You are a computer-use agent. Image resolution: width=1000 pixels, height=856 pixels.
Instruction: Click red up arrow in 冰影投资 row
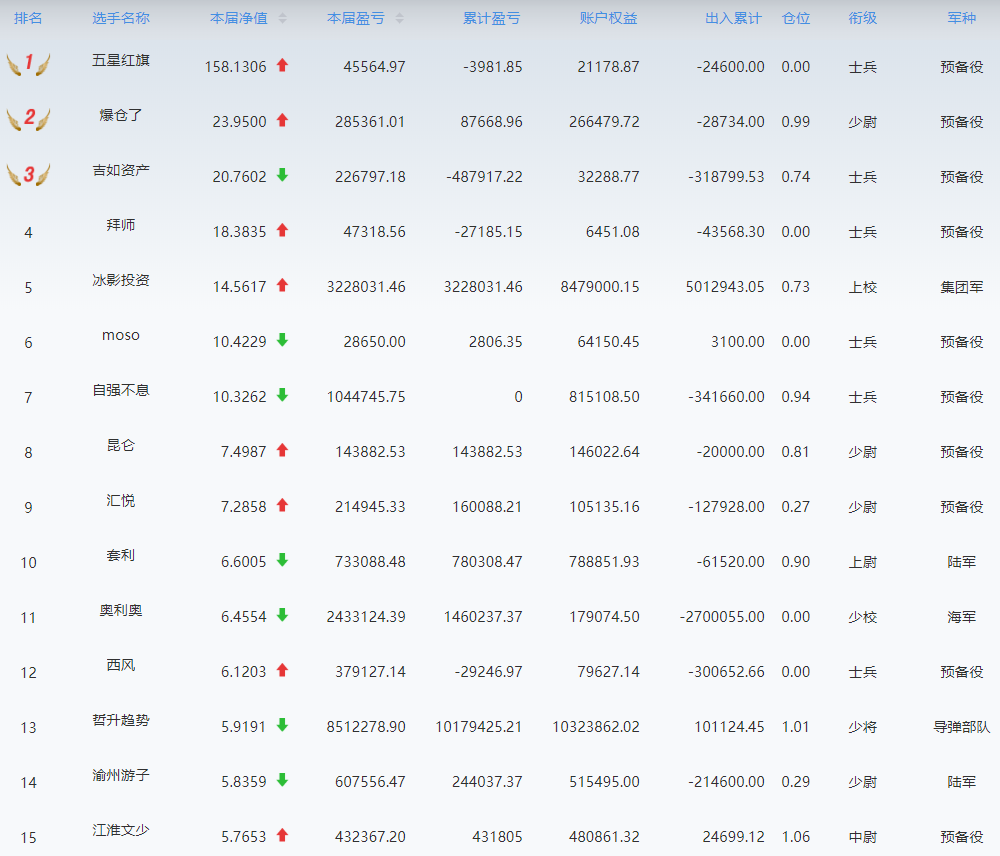(x=283, y=285)
